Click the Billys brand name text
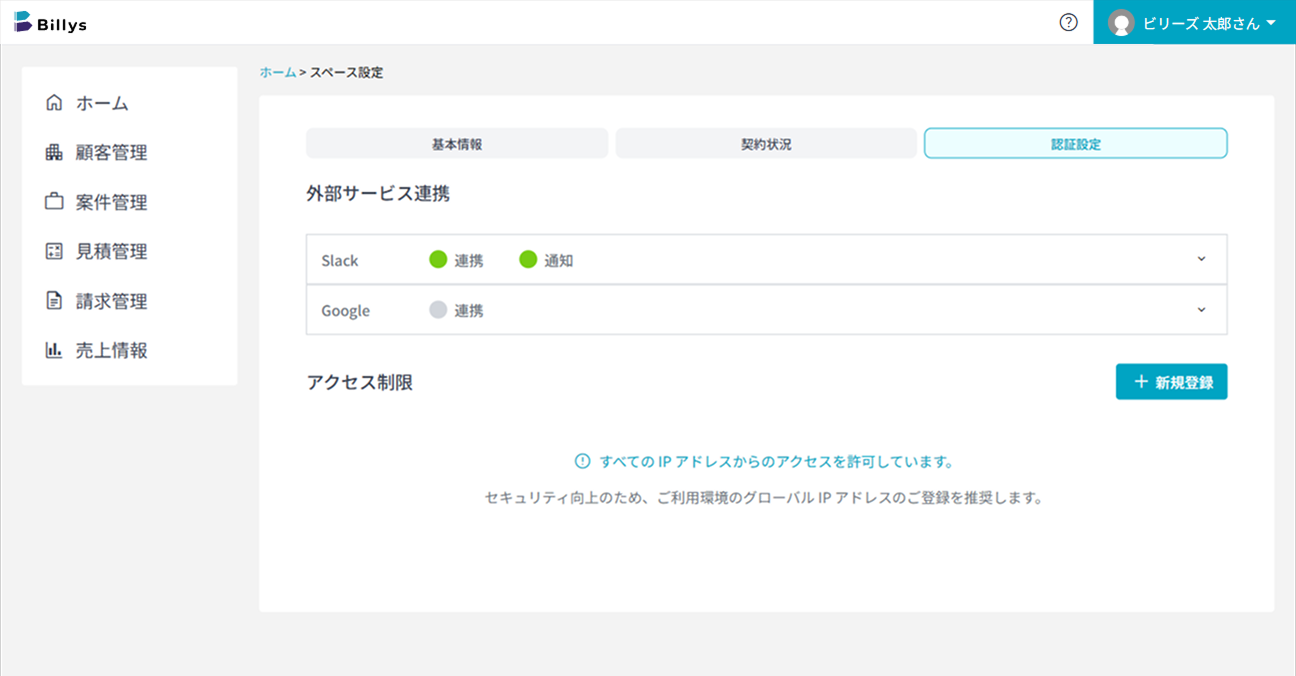Viewport: 1296px width, 676px height. (x=62, y=25)
